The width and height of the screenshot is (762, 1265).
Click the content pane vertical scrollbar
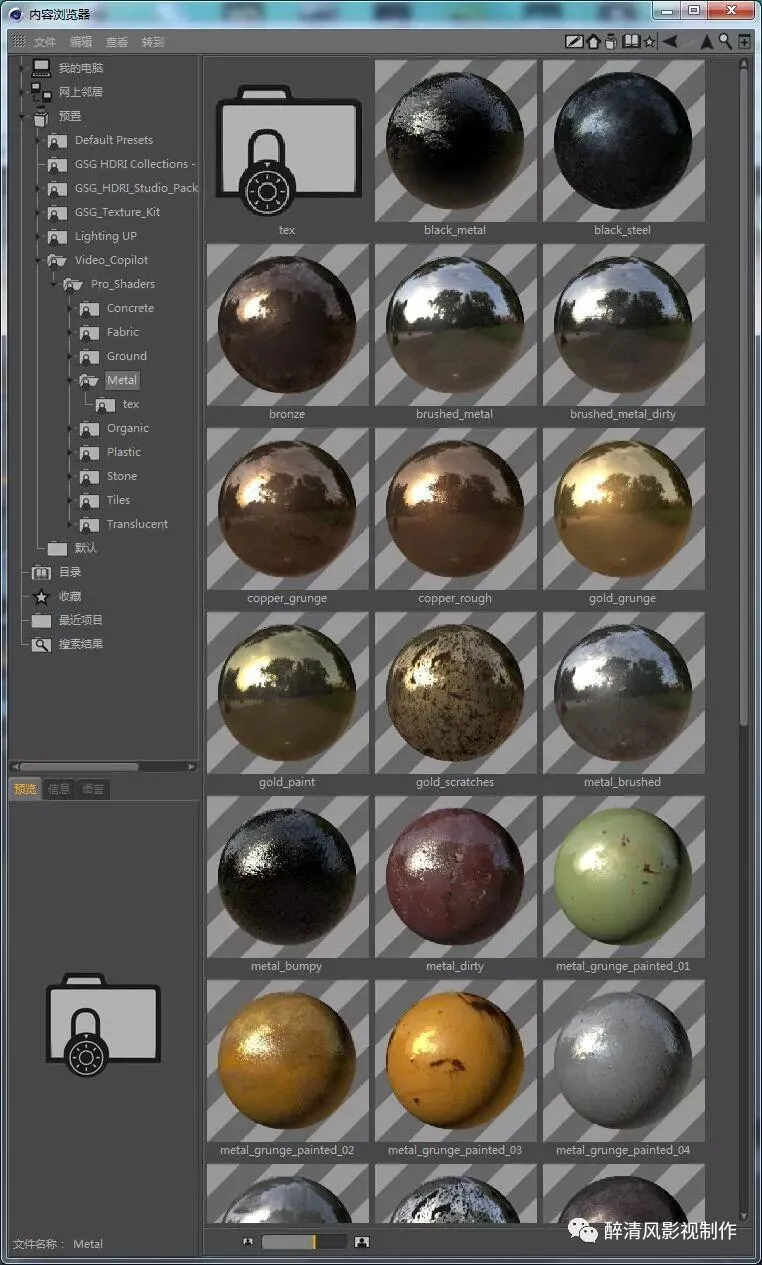(743, 640)
